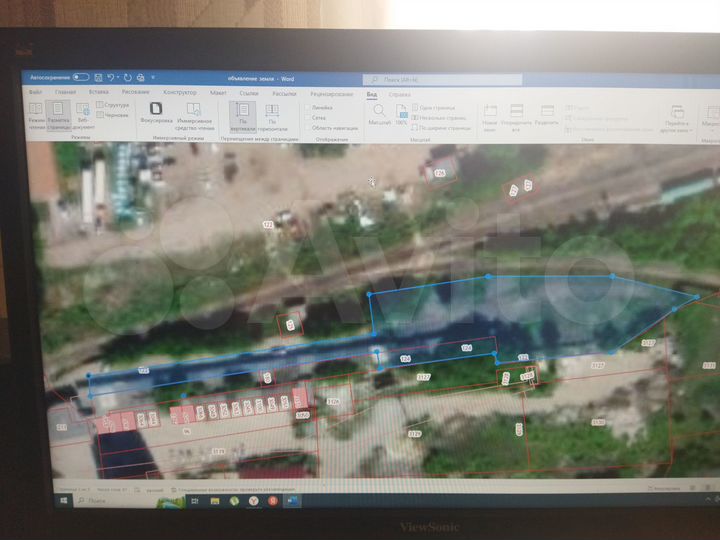Click the quick print icon in title bar
The width and height of the screenshot is (720, 540).
point(141,78)
